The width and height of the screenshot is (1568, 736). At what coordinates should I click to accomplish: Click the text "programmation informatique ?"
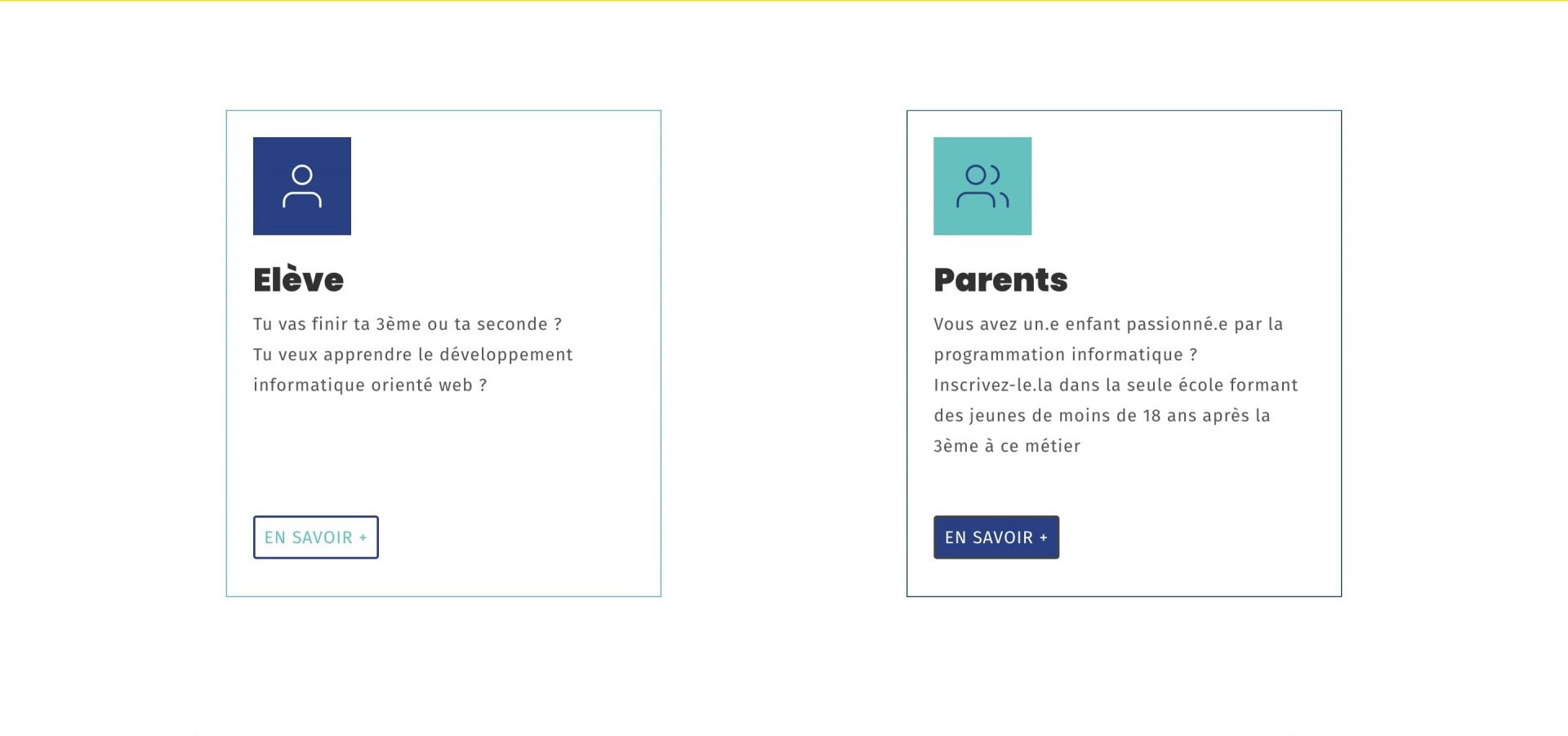tap(1065, 355)
